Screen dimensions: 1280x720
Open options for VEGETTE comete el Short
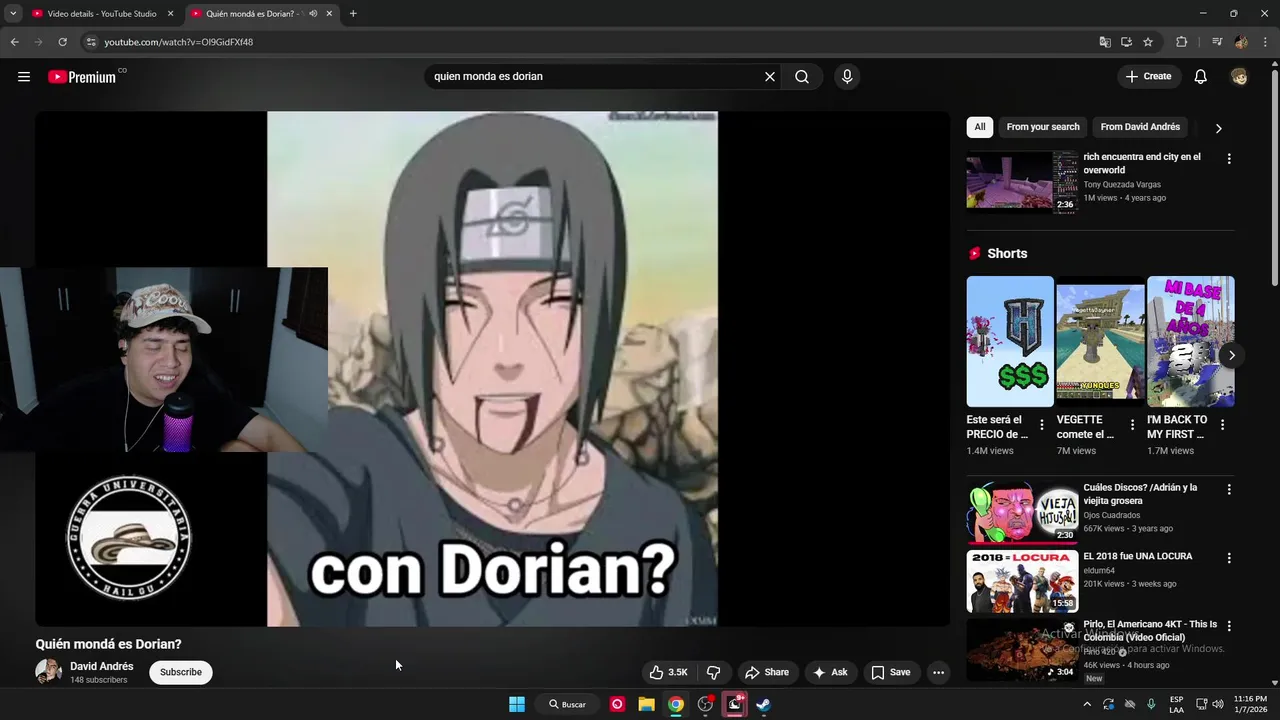1132,425
